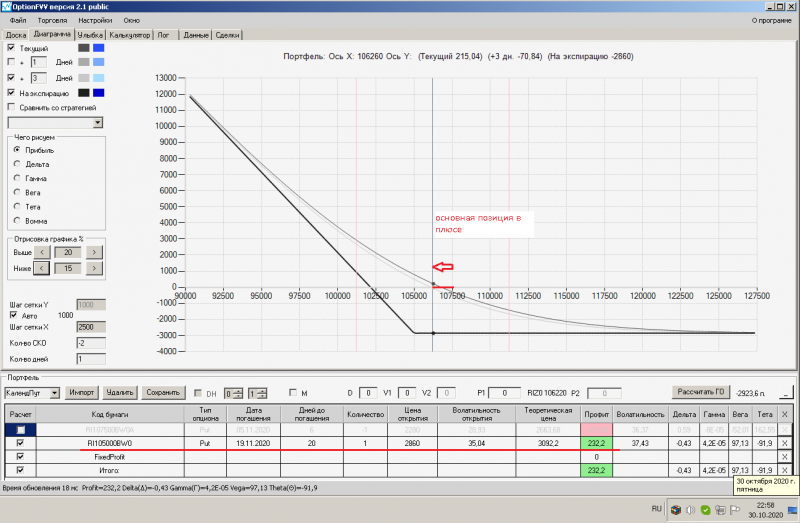800x523 pixels.
Task: Increase Ниже percent with right arrow
Action: click(94, 268)
